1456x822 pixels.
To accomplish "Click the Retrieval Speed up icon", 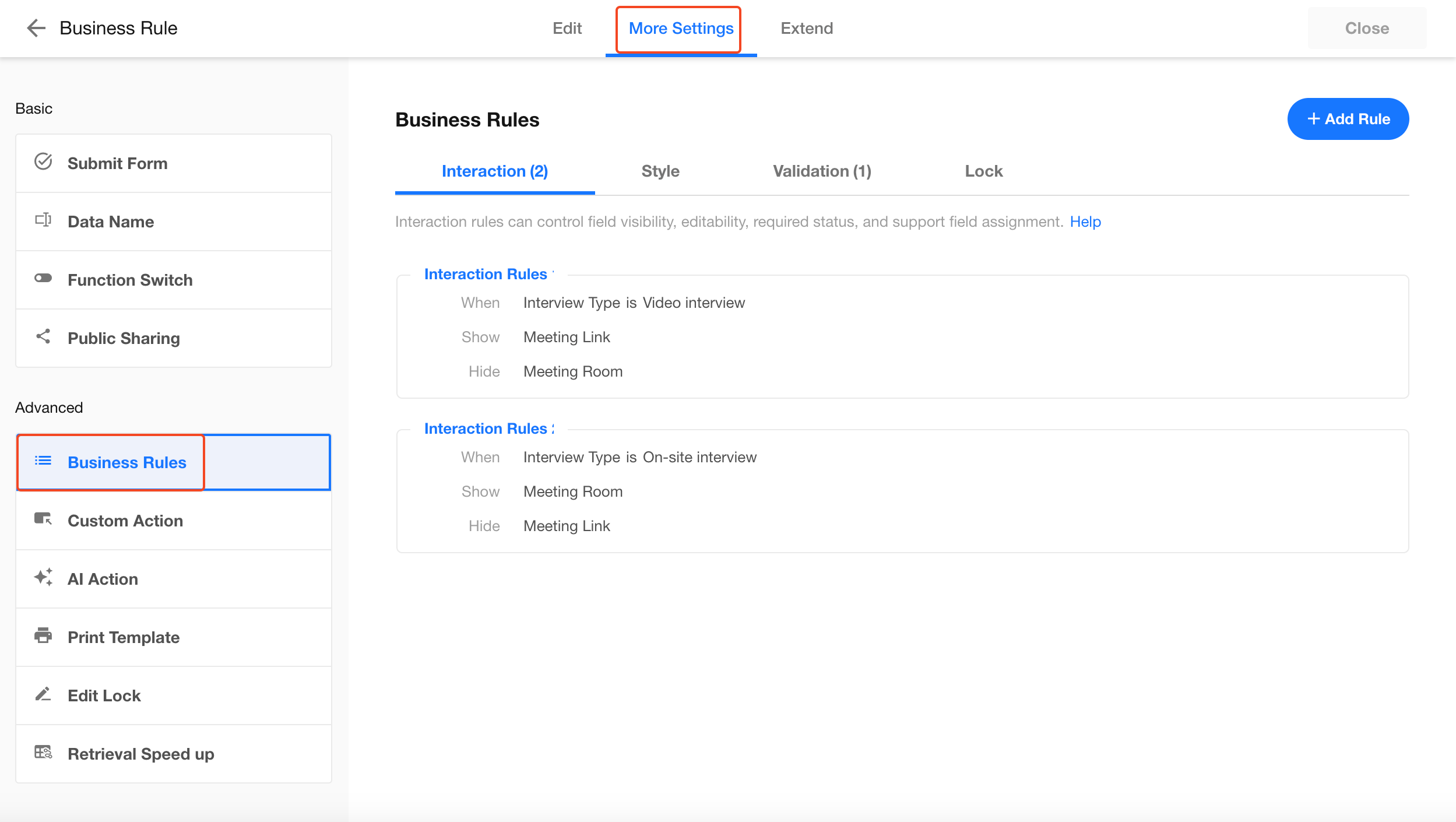I will click(x=43, y=753).
